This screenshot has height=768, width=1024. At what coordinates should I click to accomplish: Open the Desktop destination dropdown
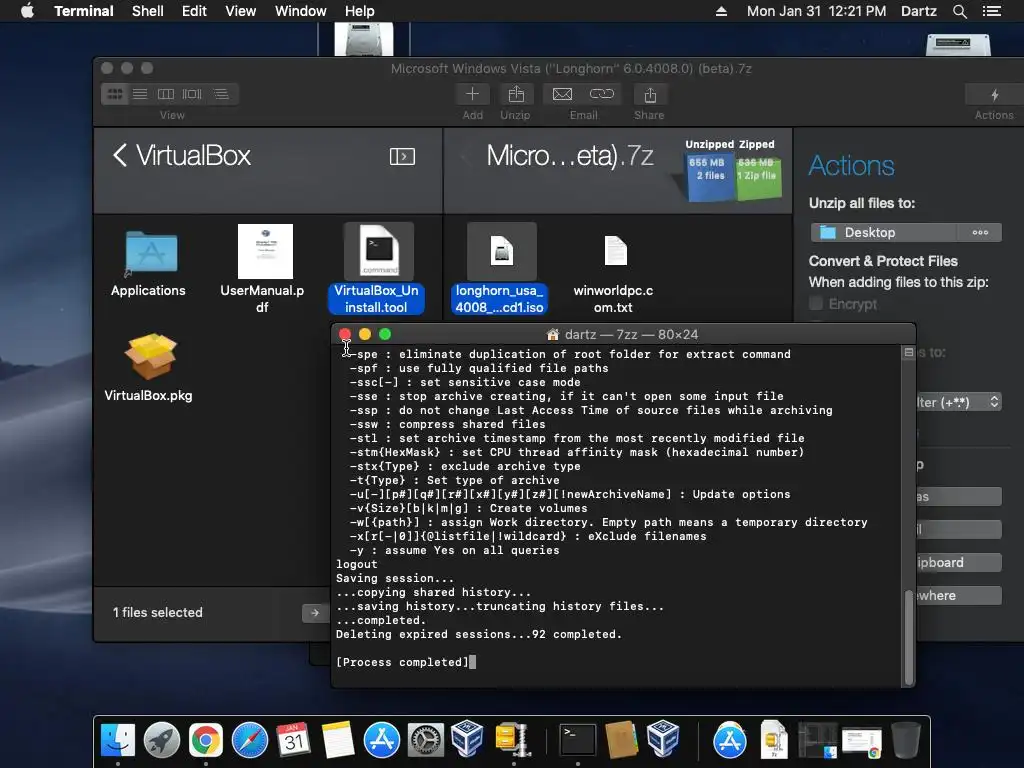point(884,232)
